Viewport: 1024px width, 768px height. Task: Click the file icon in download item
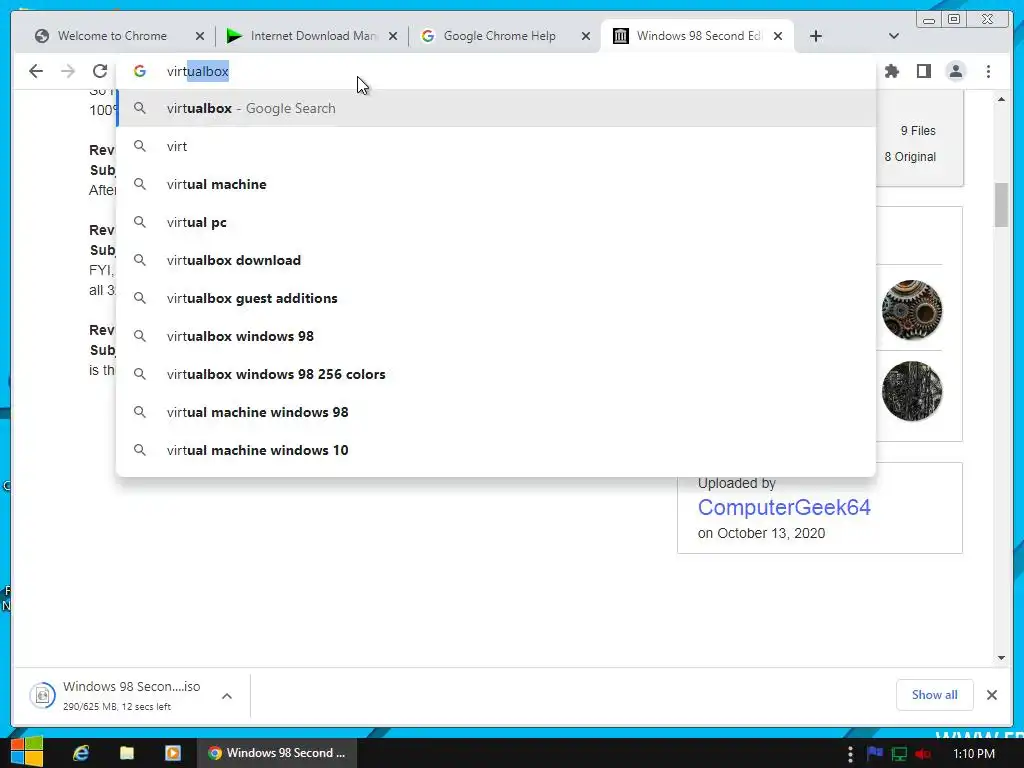pos(42,696)
